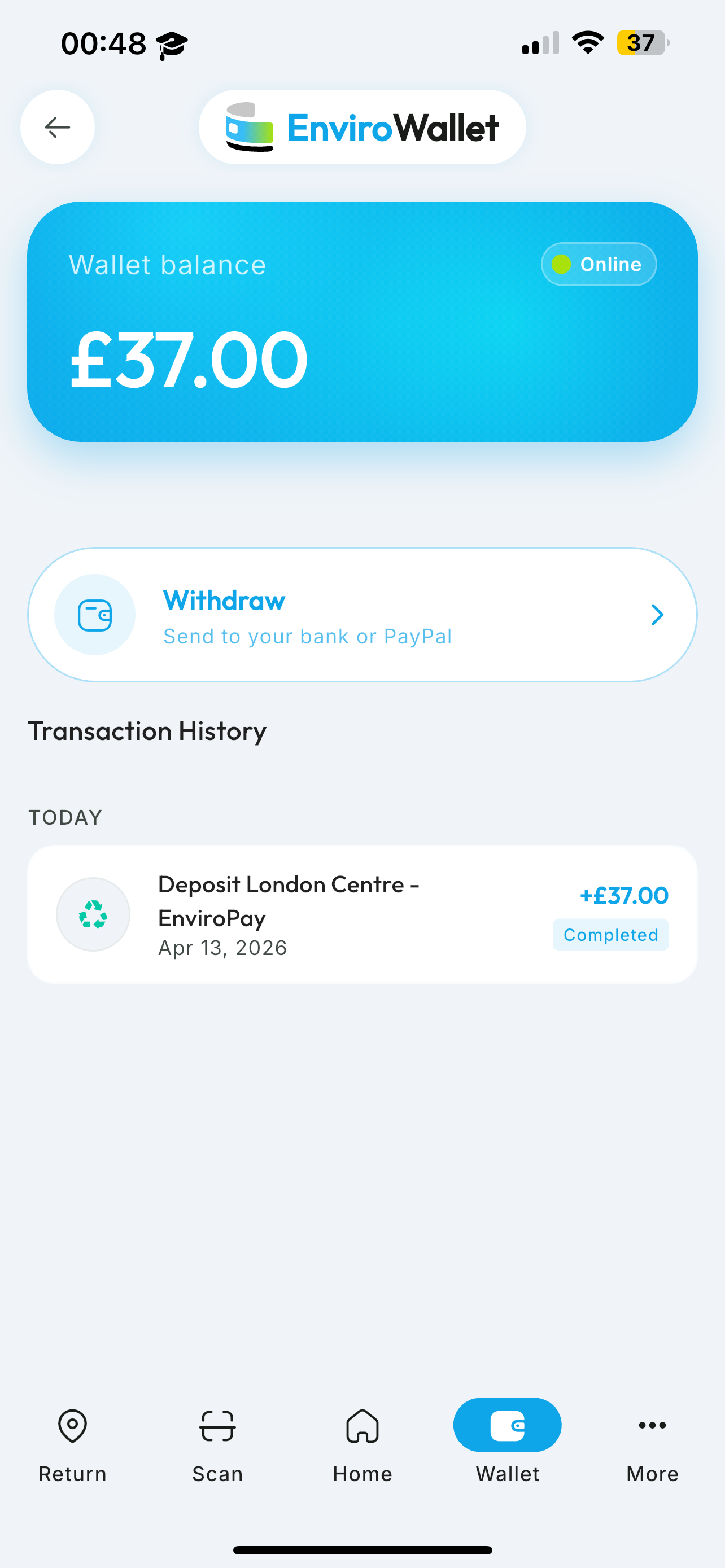This screenshot has height=1568, width=725.
Task: Tap the recycling icon on the deposit
Action: pos(93,914)
